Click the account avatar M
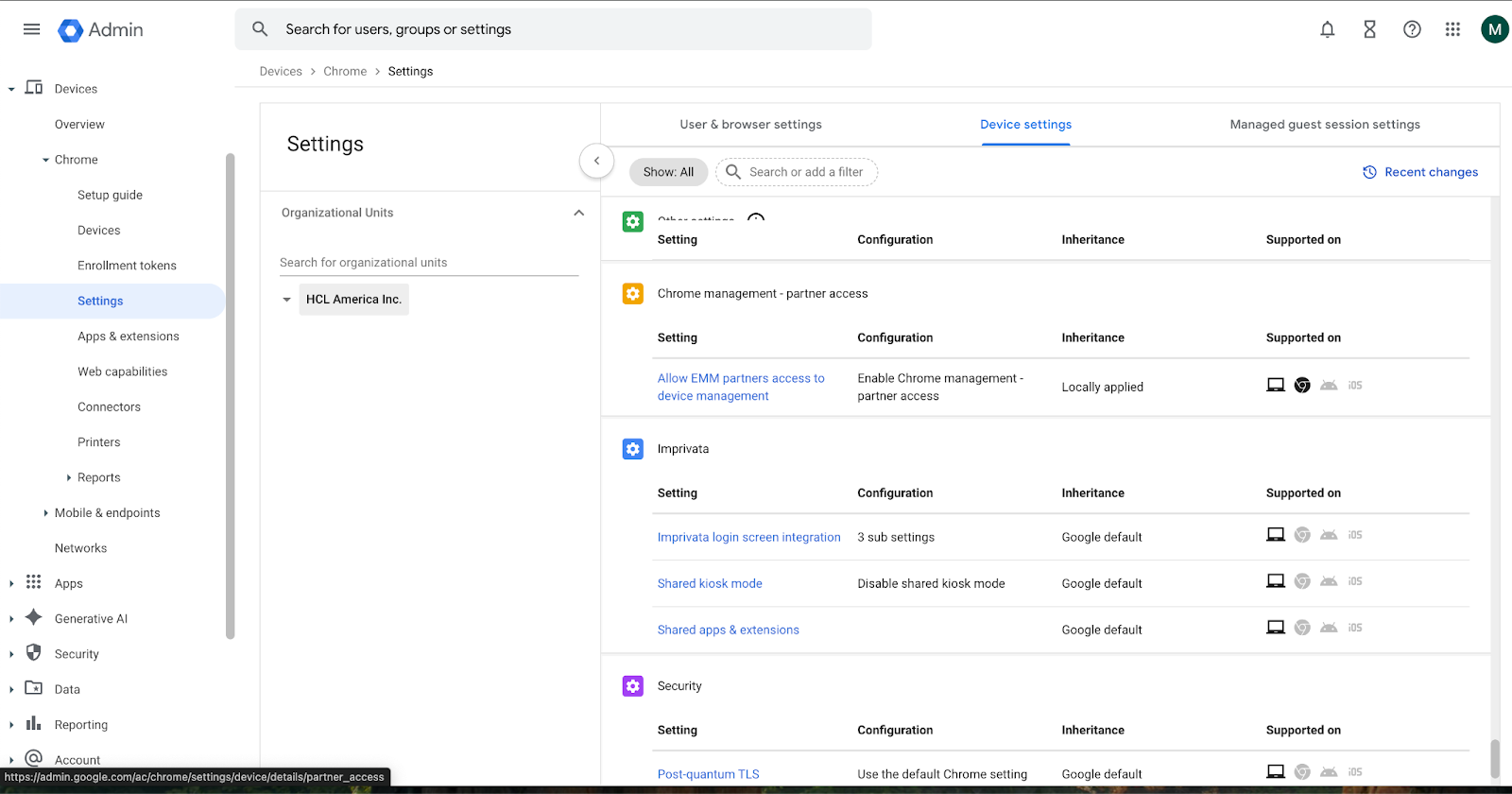 click(x=1494, y=29)
